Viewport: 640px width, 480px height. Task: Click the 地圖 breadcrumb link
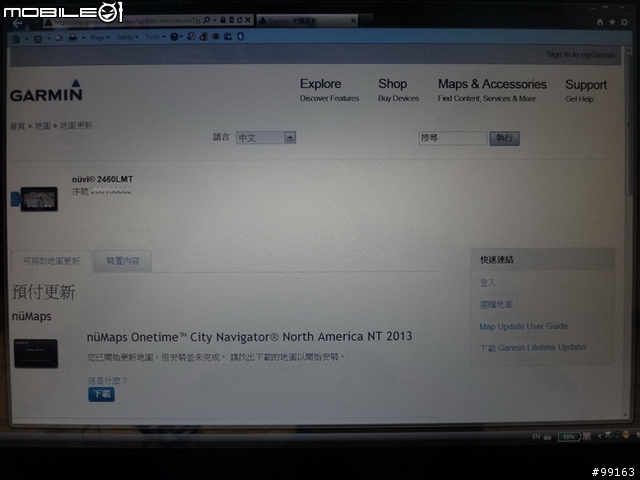click(x=42, y=126)
